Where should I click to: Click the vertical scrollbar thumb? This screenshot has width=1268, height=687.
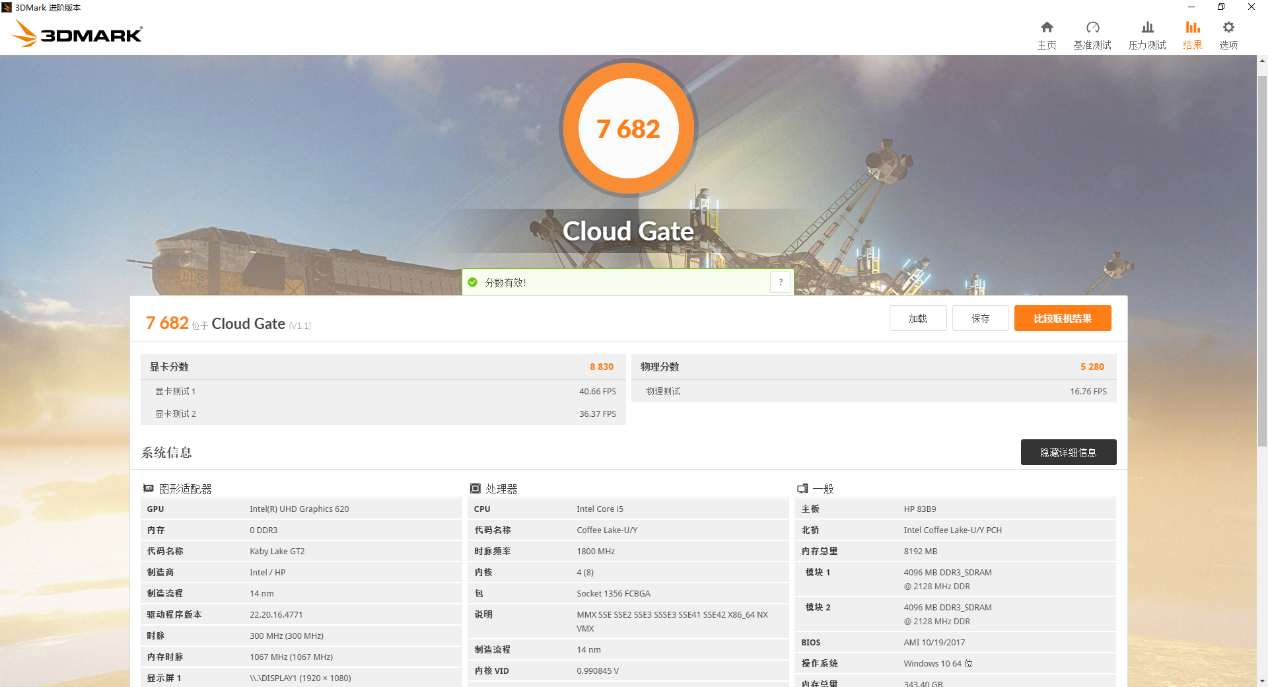pos(1261,260)
